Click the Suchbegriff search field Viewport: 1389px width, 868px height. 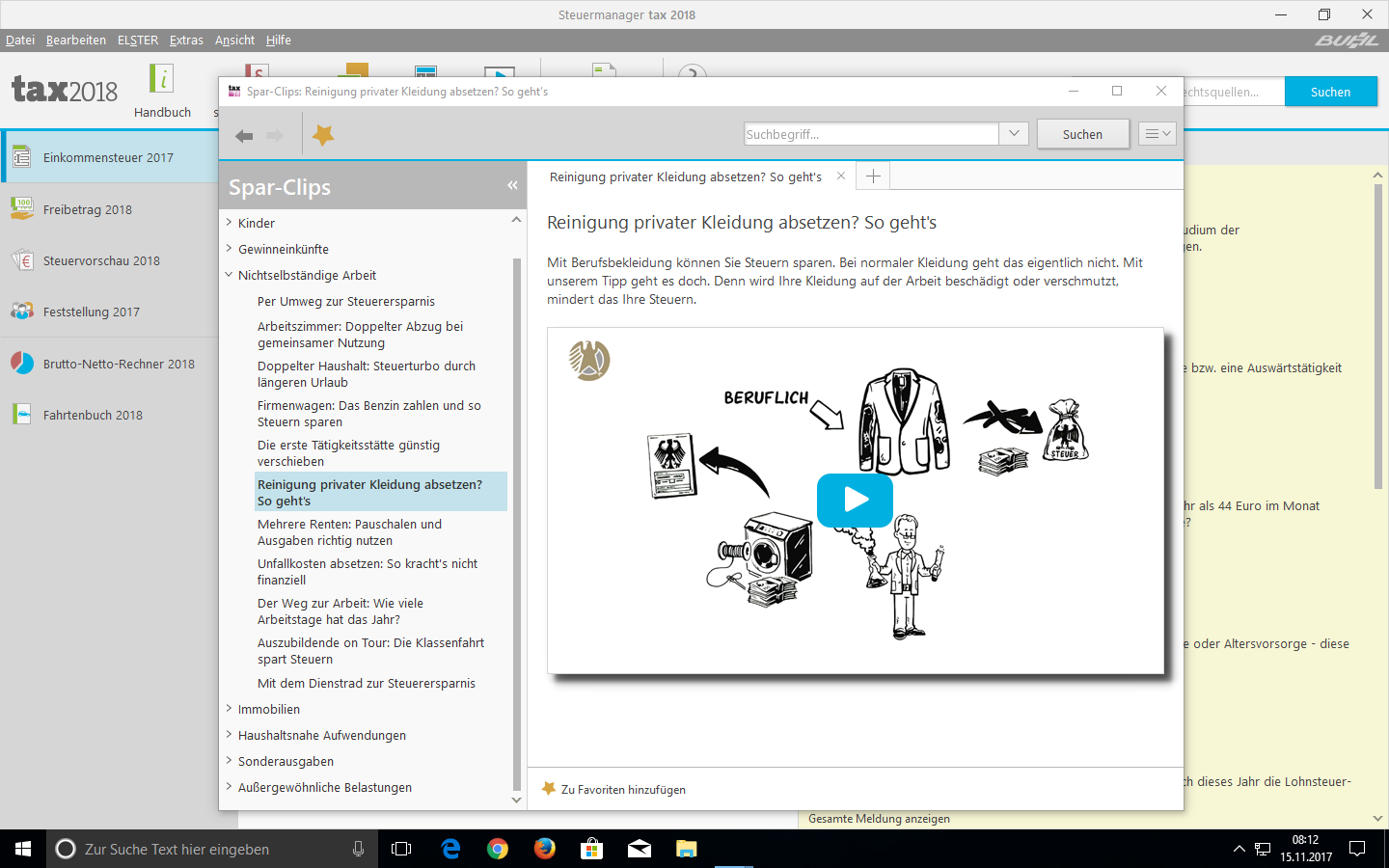point(871,134)
